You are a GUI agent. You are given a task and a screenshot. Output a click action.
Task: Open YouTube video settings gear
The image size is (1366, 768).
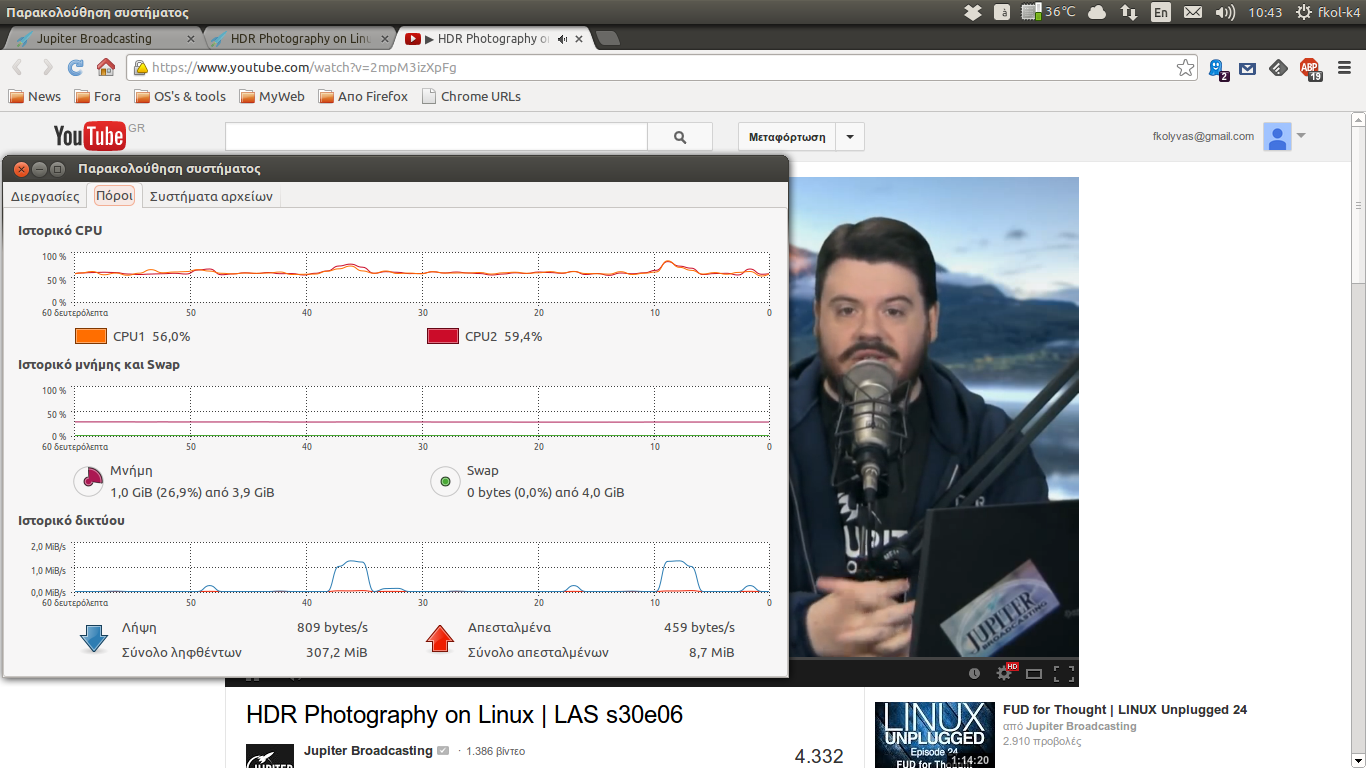[x=1004, y=673]
